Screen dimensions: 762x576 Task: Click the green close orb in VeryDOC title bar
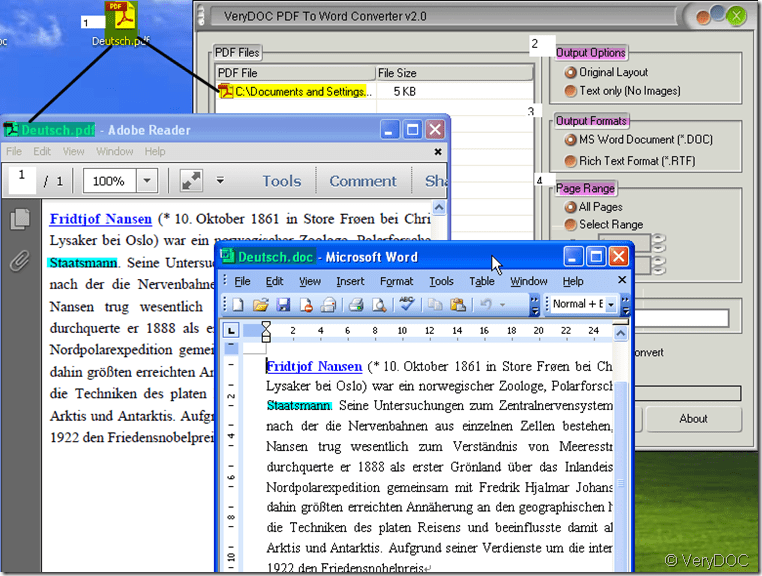pos(737,16)
